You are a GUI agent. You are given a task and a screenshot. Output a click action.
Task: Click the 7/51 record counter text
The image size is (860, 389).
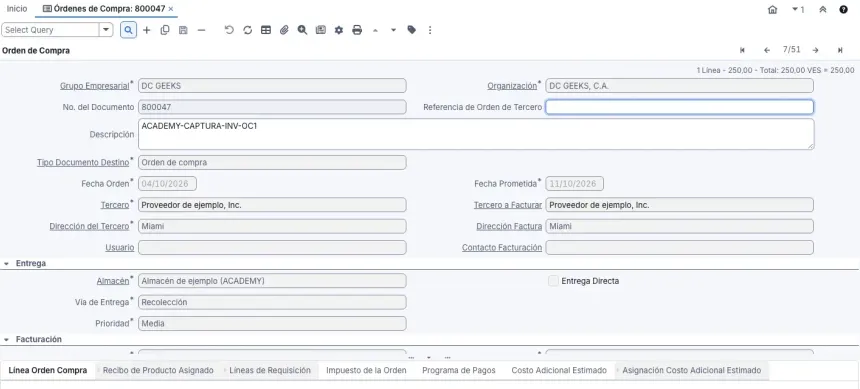point(791,49)
